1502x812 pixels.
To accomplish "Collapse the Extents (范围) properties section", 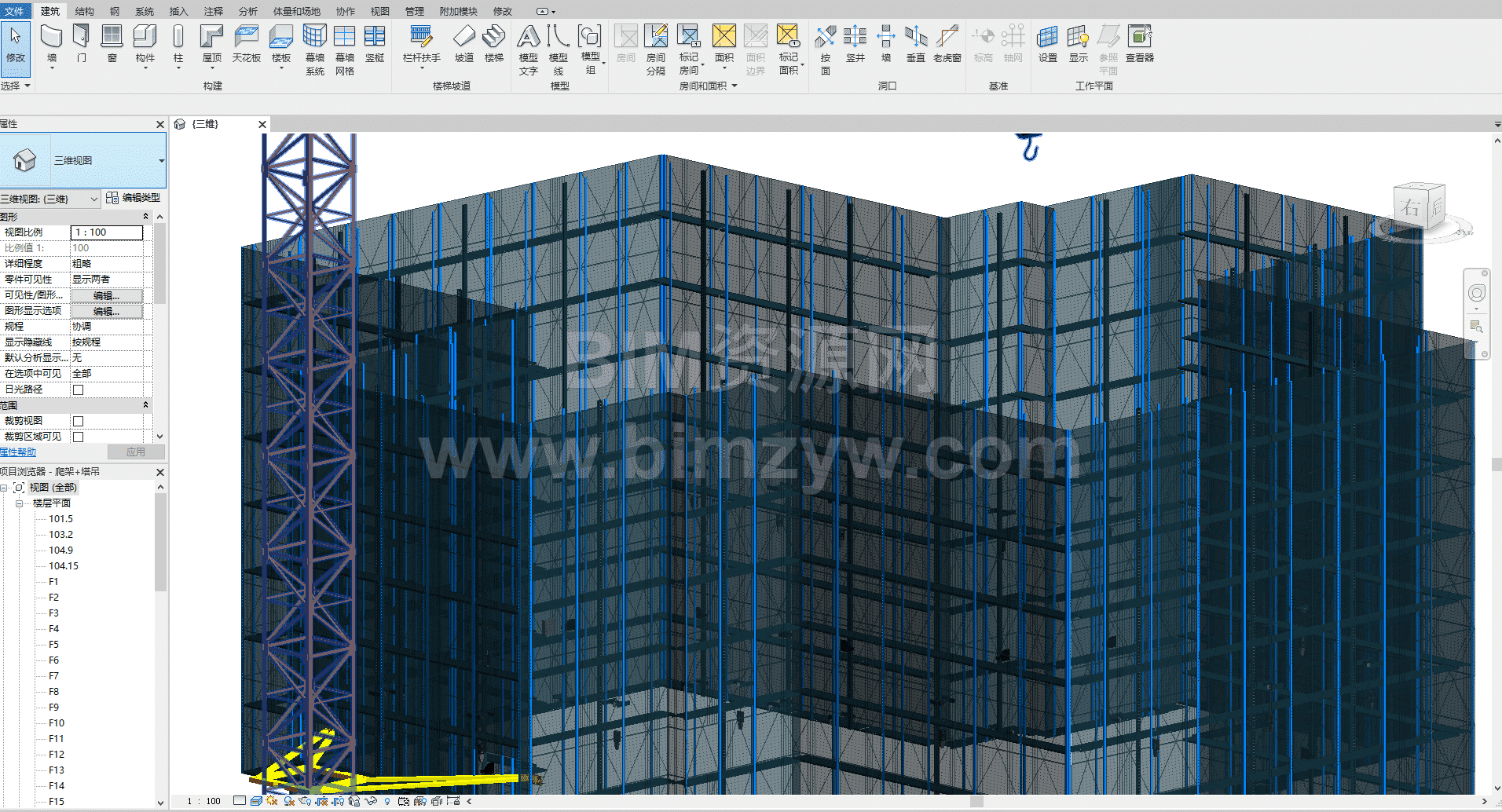I will (145, 405).
